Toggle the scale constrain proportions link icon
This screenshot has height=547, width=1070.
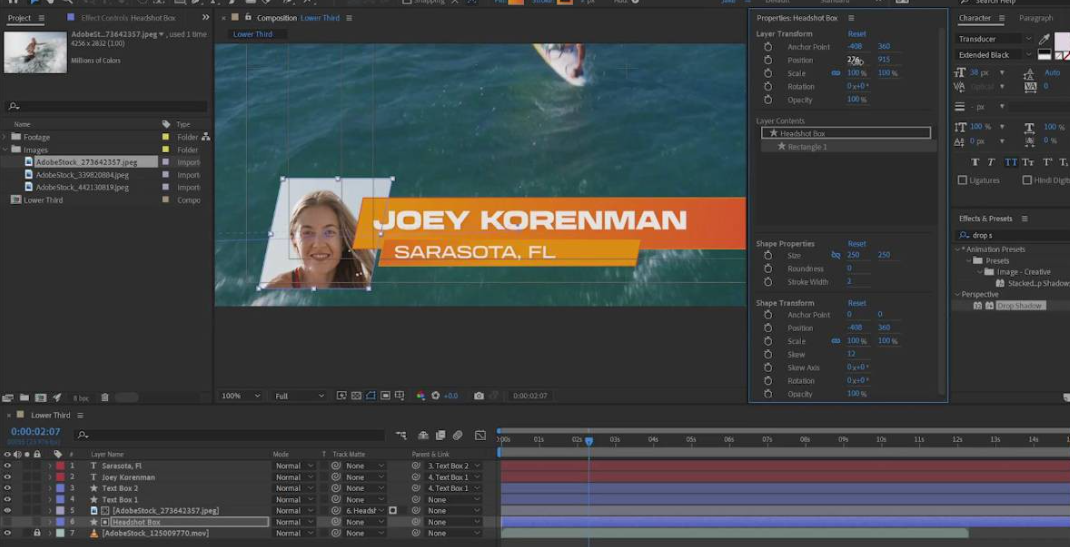(x=836, y=73)
